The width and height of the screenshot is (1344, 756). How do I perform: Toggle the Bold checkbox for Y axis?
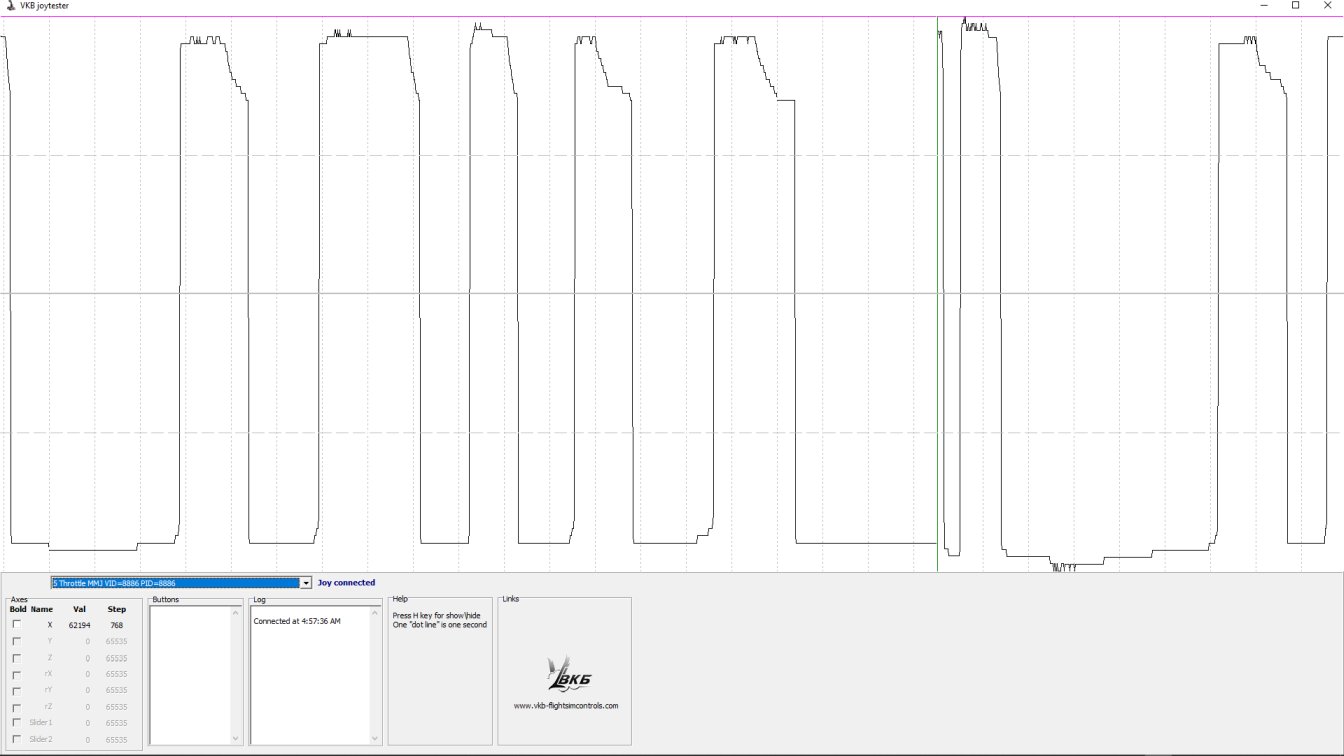16,641
